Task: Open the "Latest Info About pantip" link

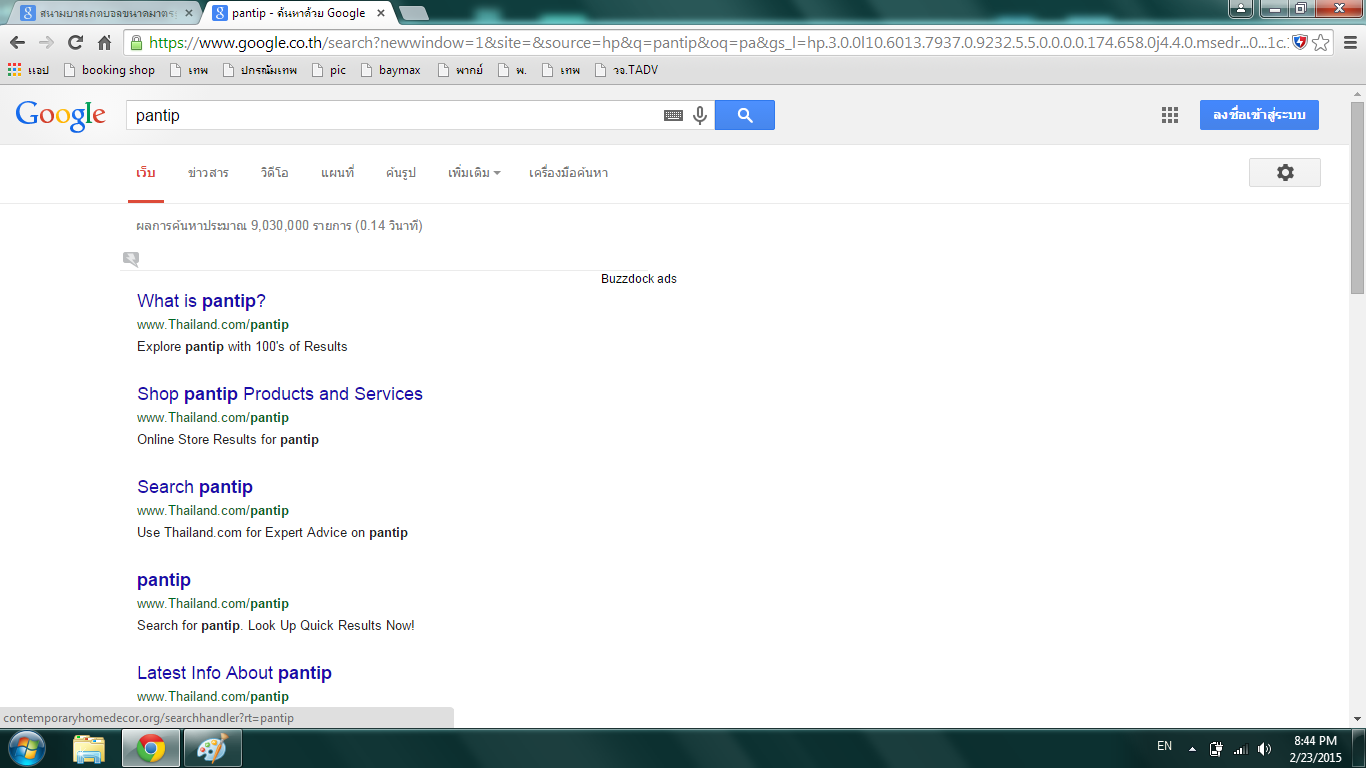Action: pyautogui.click(x=234, y=673)
